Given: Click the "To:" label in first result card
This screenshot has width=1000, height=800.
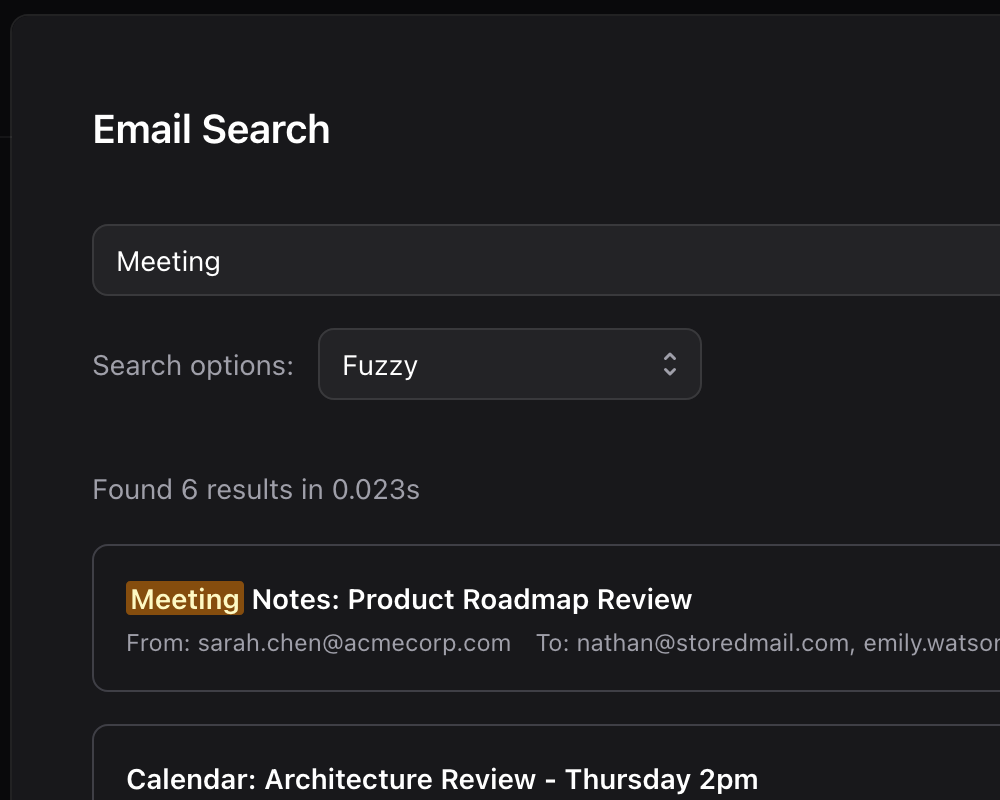Looking at the screenshot, I should pos(551,643).
